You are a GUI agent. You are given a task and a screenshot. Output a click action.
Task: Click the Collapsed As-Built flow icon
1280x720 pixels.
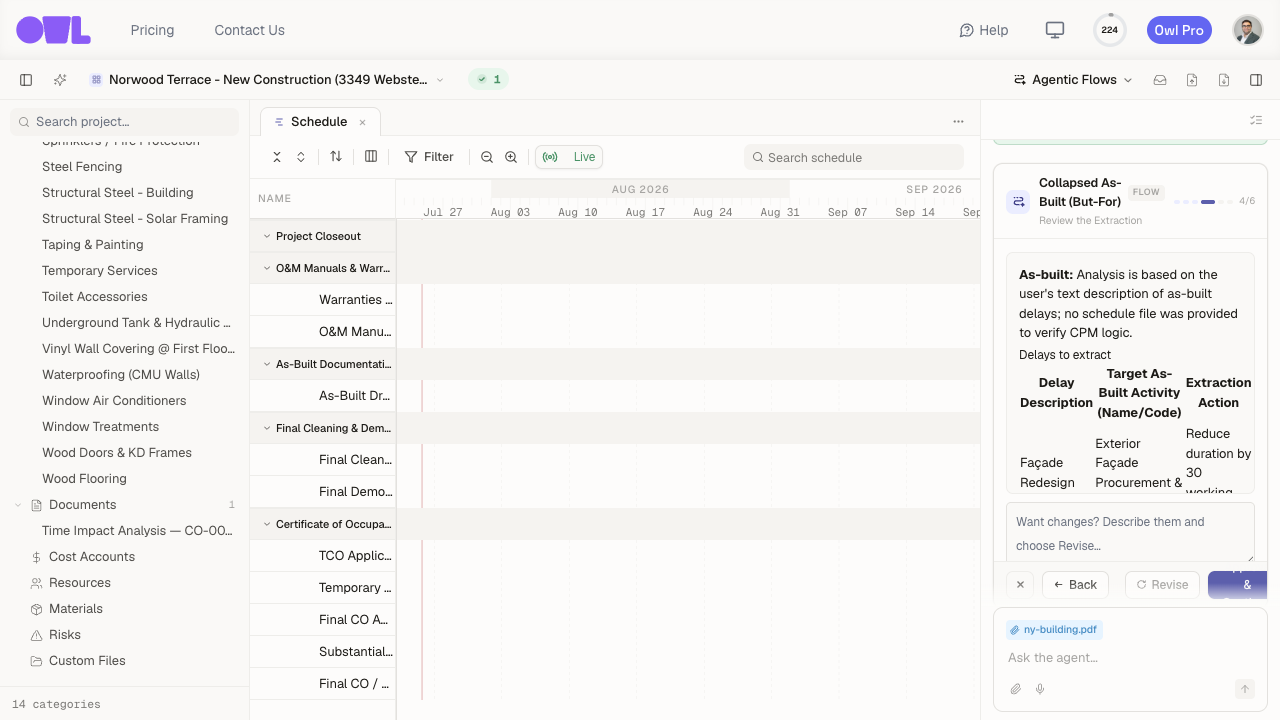(x=1018, y=202)
